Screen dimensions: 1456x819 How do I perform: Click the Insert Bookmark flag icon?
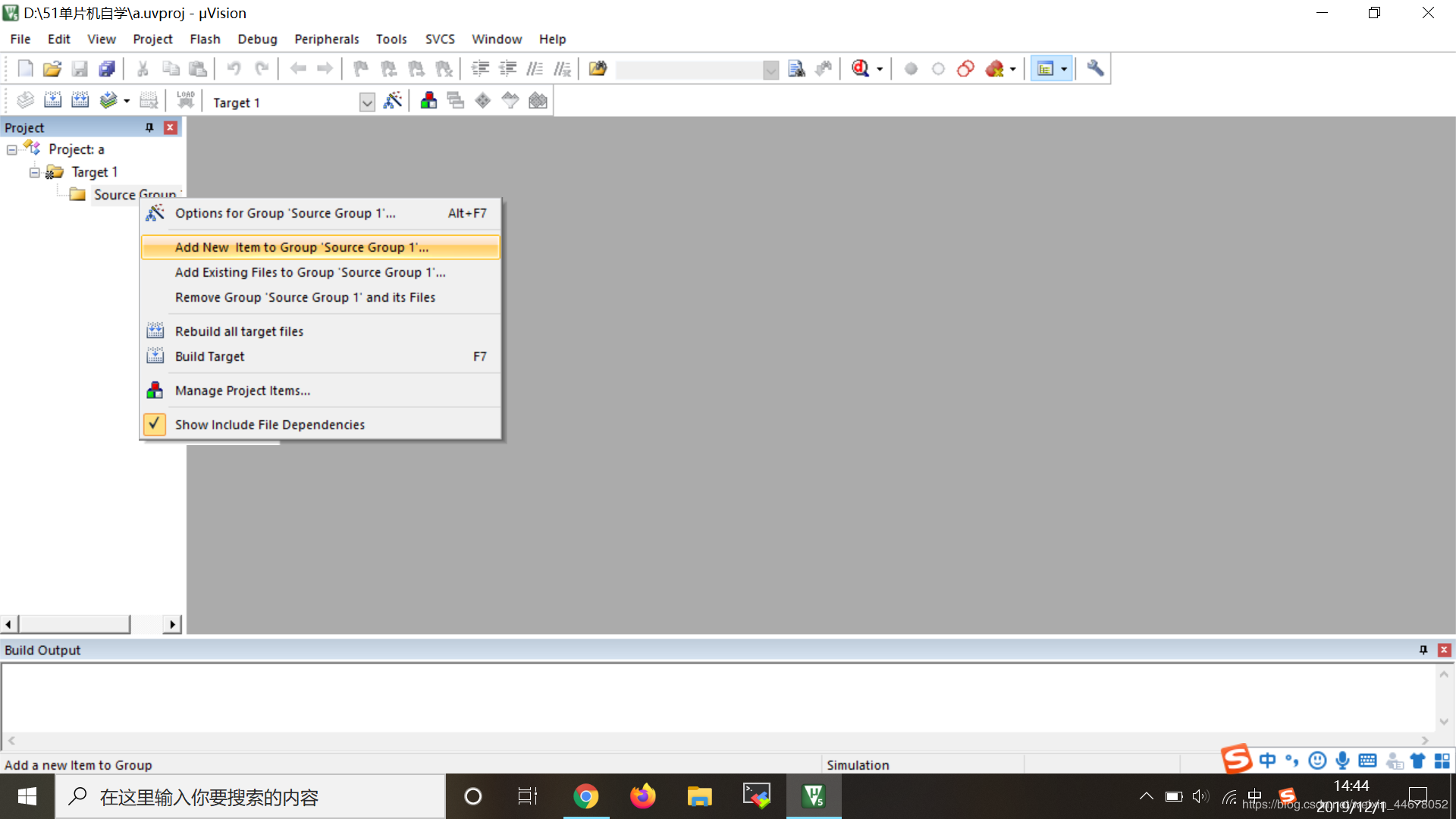361,69
